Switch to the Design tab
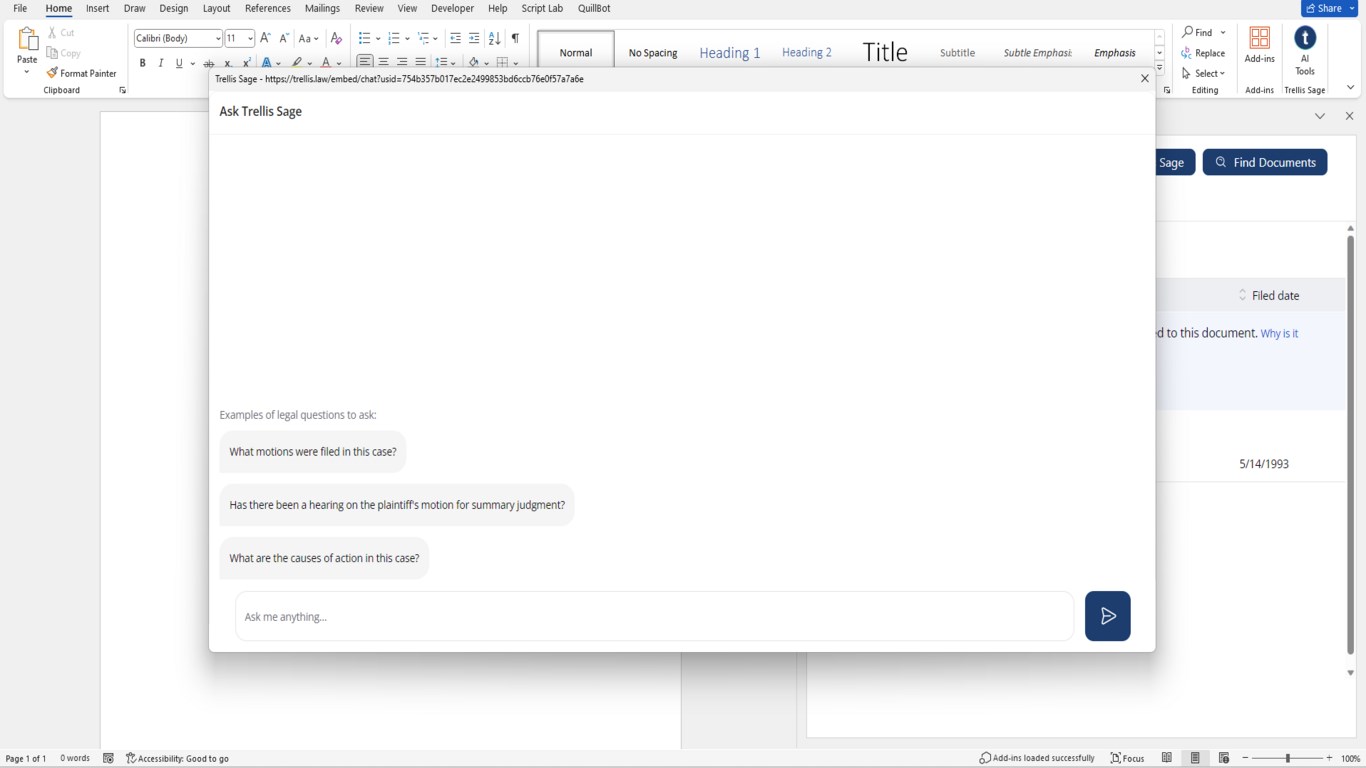 tap(174, 8)
